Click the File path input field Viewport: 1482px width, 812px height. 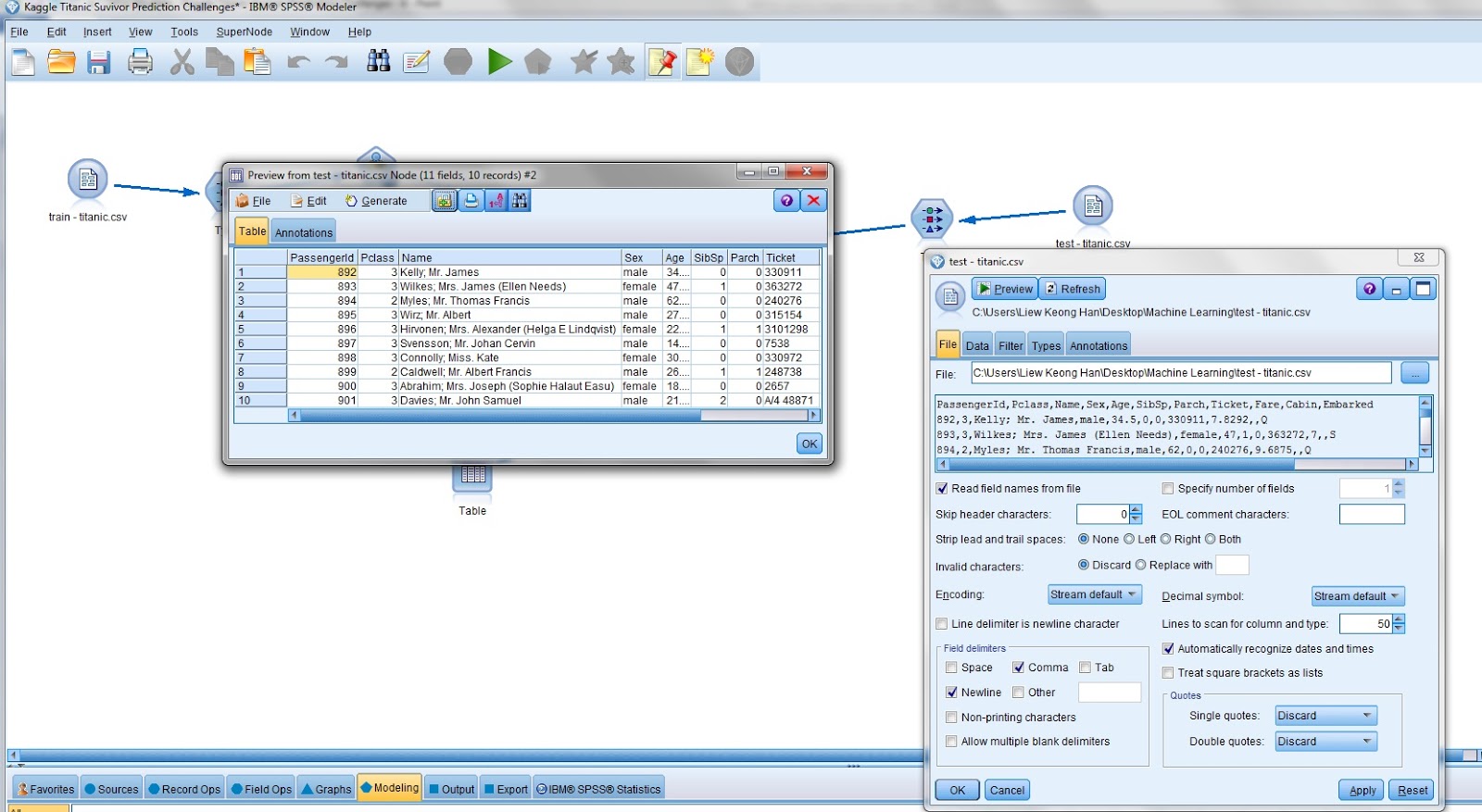[1181, 373]
